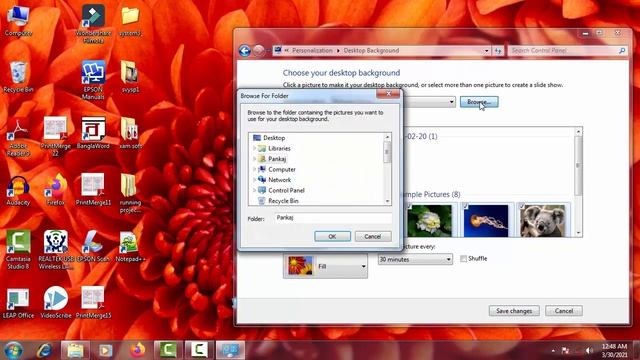
Task: Open the Recycle Bin desktop icon
Action: 18,77
